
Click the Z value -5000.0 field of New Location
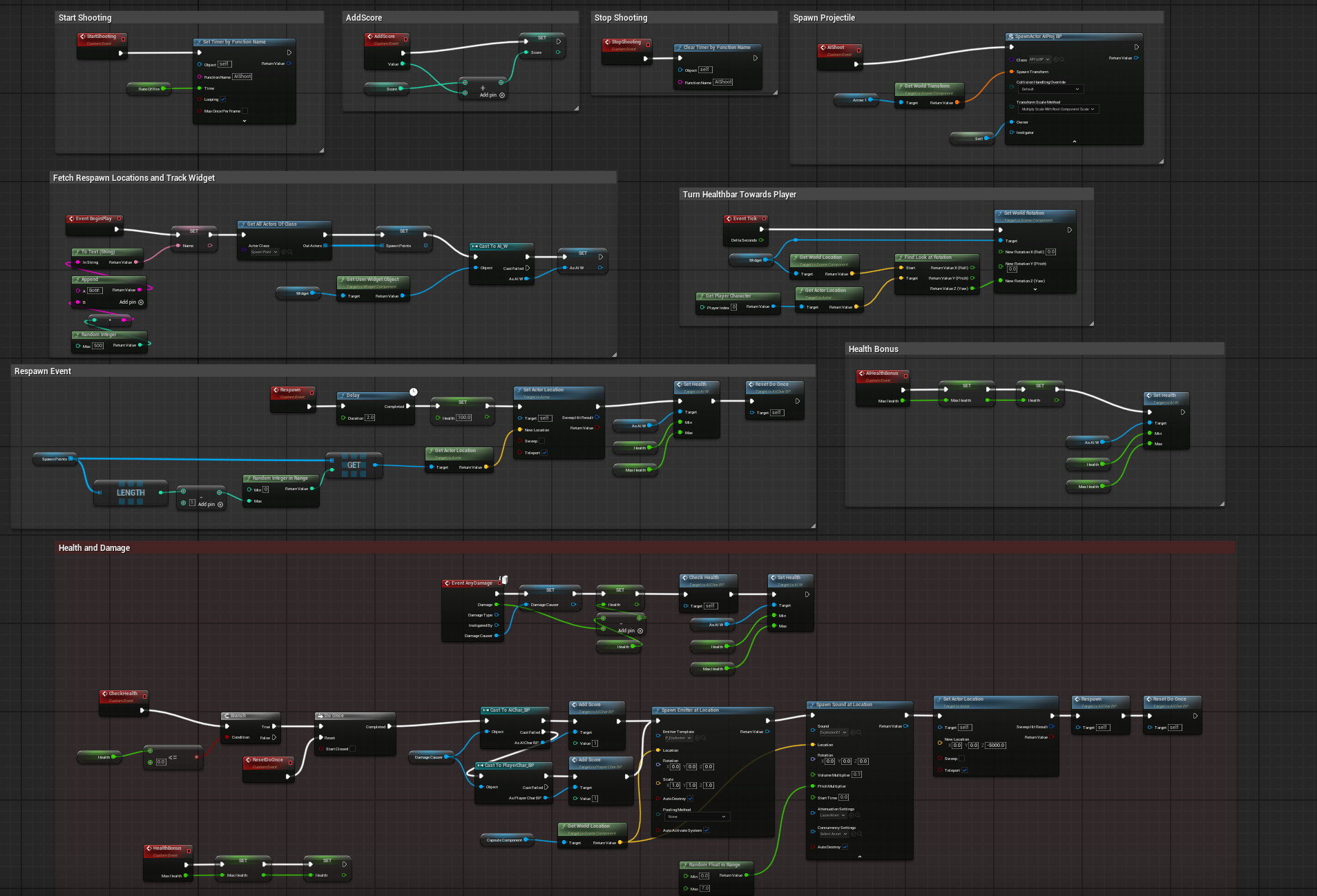tap(995, 746)
